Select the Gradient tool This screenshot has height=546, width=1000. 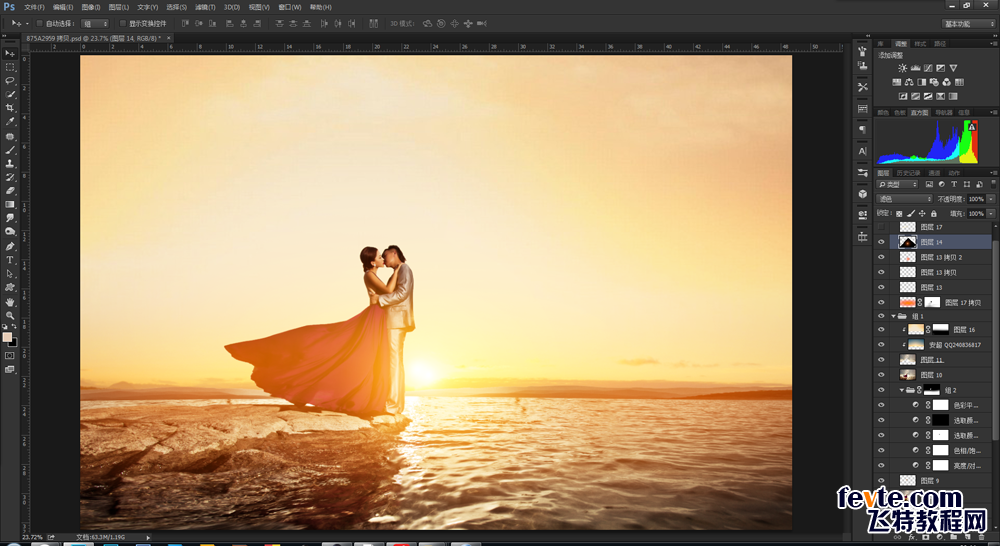click(10, 205)
